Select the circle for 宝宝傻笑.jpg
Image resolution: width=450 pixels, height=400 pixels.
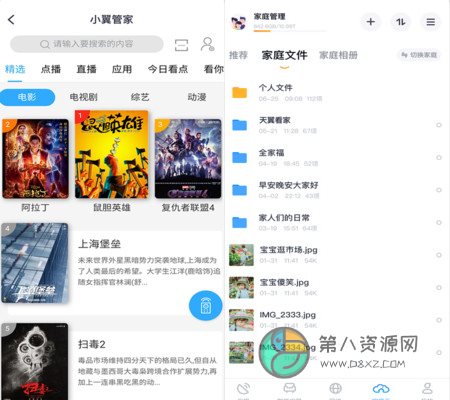[x=439, y=287]
